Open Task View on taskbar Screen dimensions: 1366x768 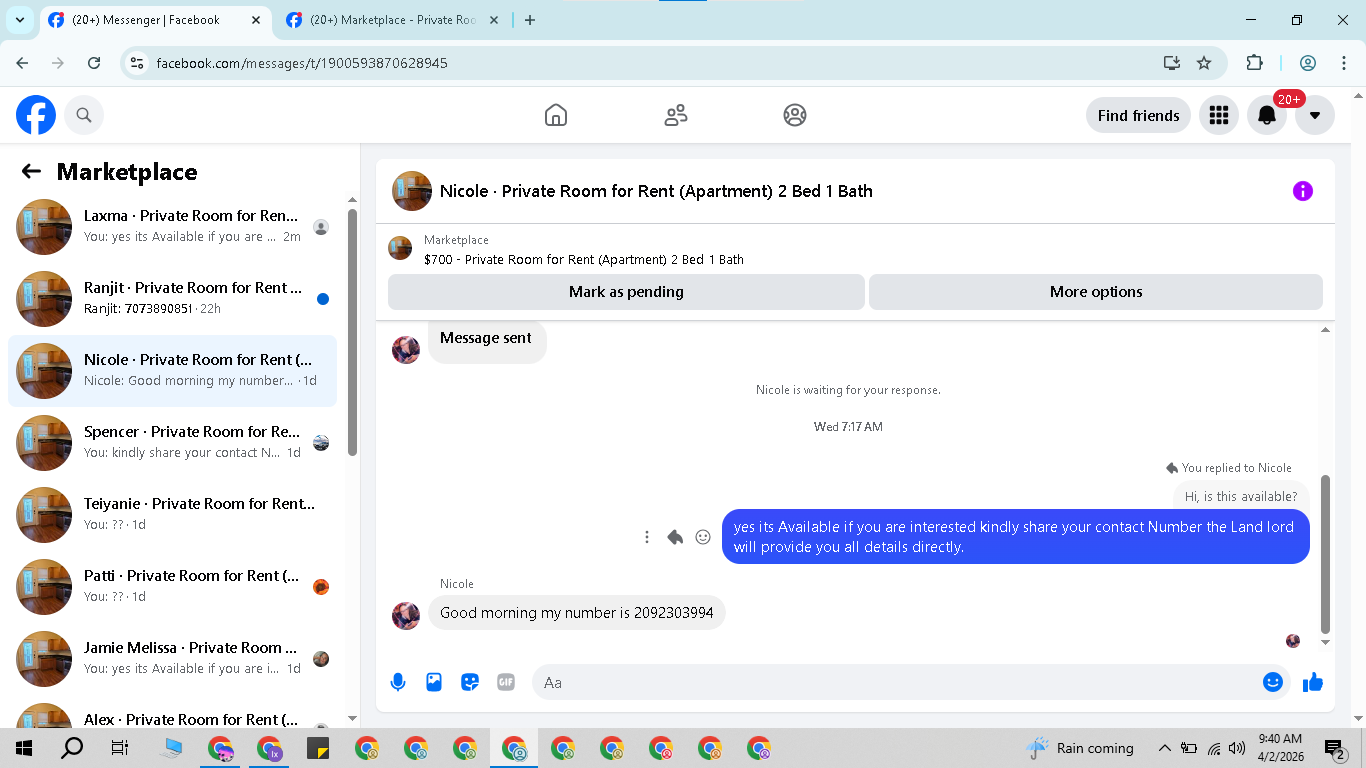(x=119, y=748)
